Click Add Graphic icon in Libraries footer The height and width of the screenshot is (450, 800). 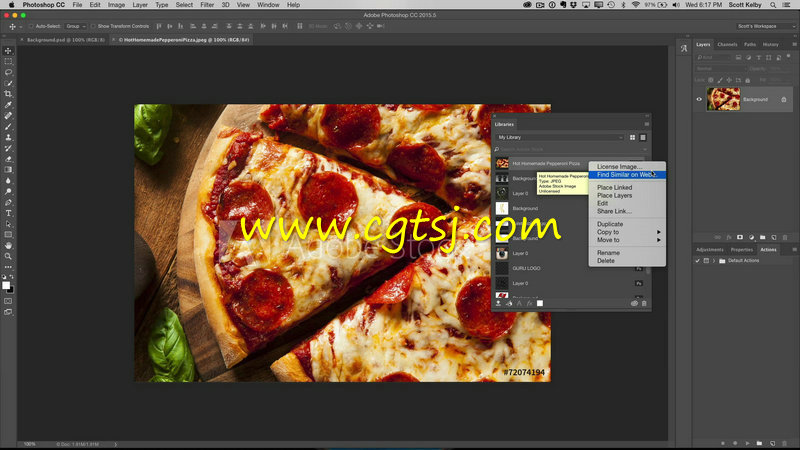click(498, 303)
